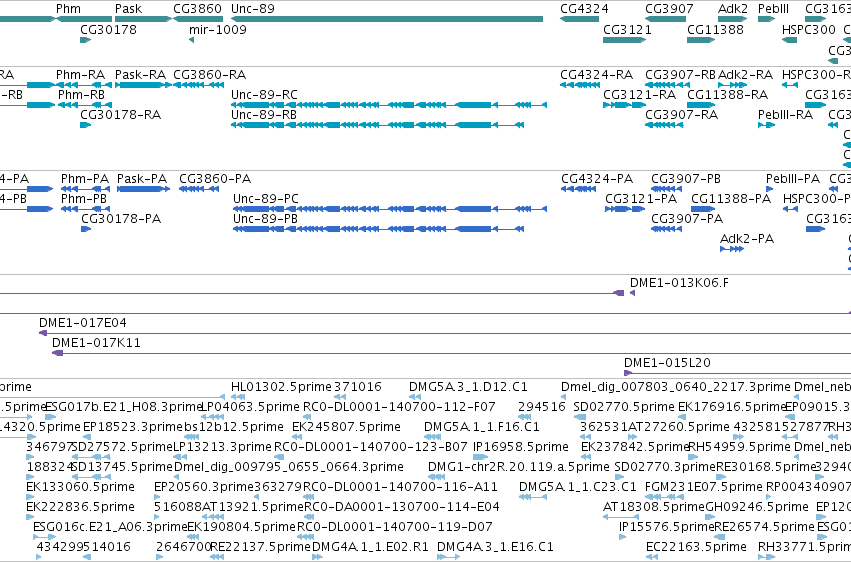Image resolution: width=851 pixels, height=562 pixels.
Task: Select the DME1-013K06.F clone label
Action: 679,283
